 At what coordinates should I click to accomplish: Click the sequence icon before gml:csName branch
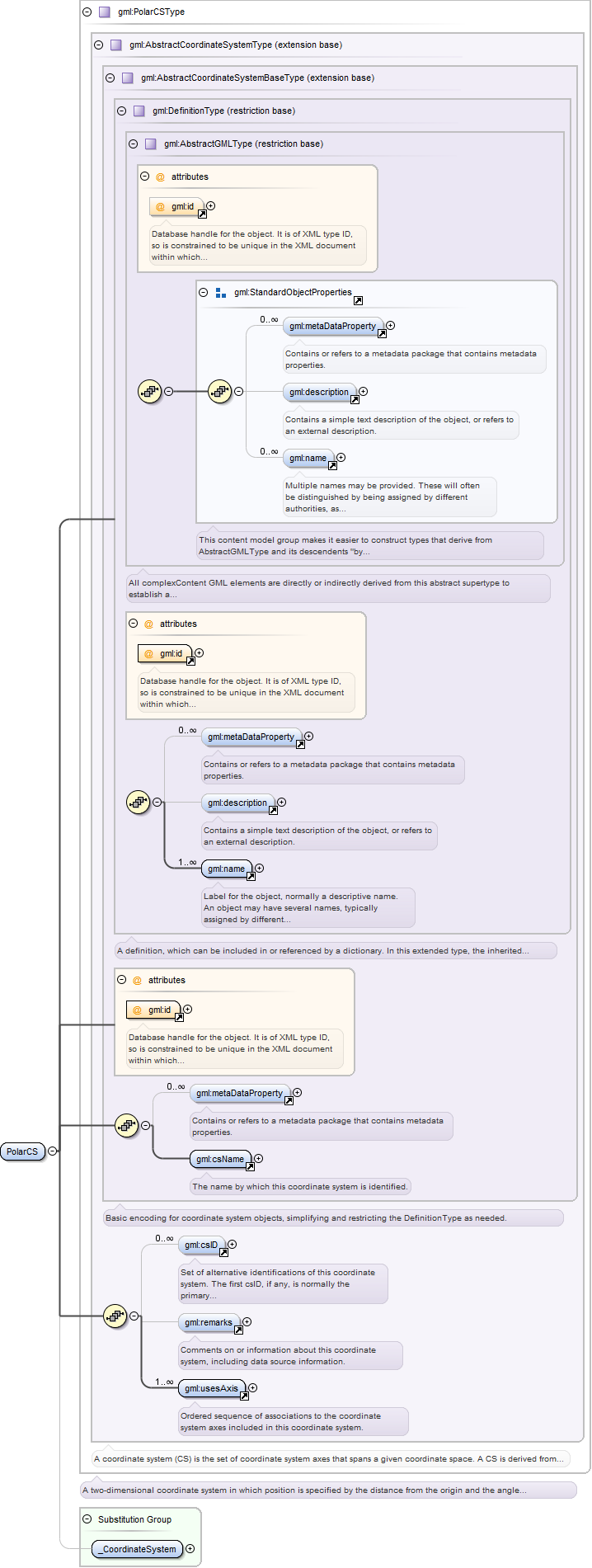pyautogui.click(x=126, y=1125)
